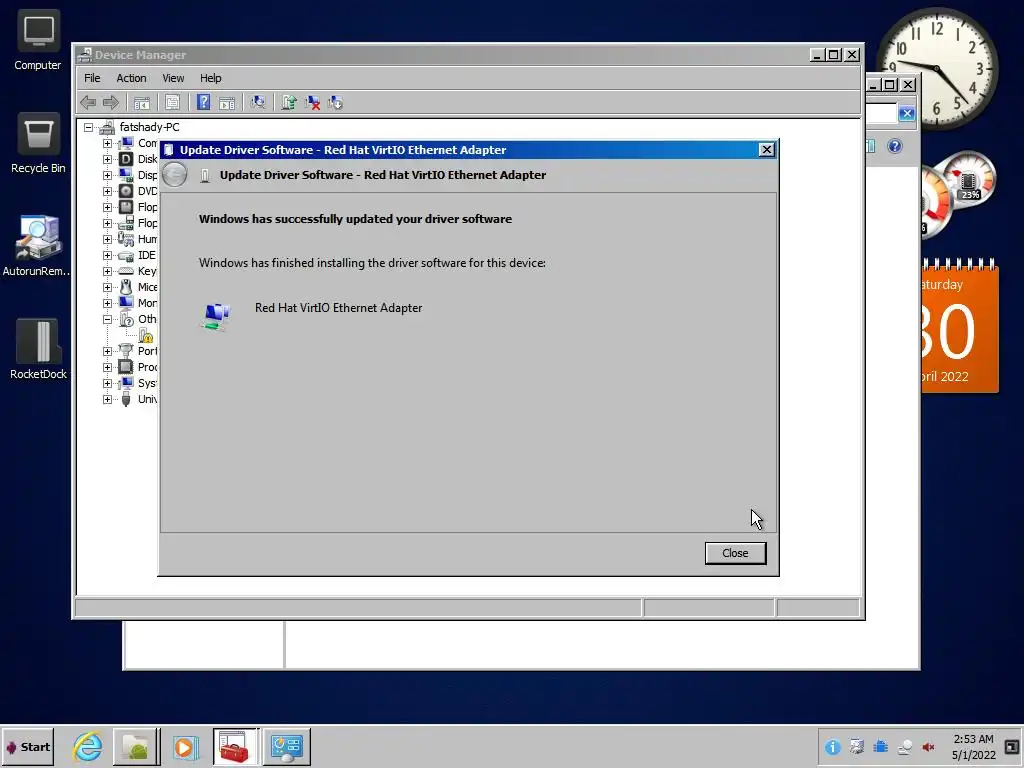The width and height of the screenshot is (1024, 768).
Task: Expand the Universal Serial Bus controllers node
Action: [x=107, y=399]
